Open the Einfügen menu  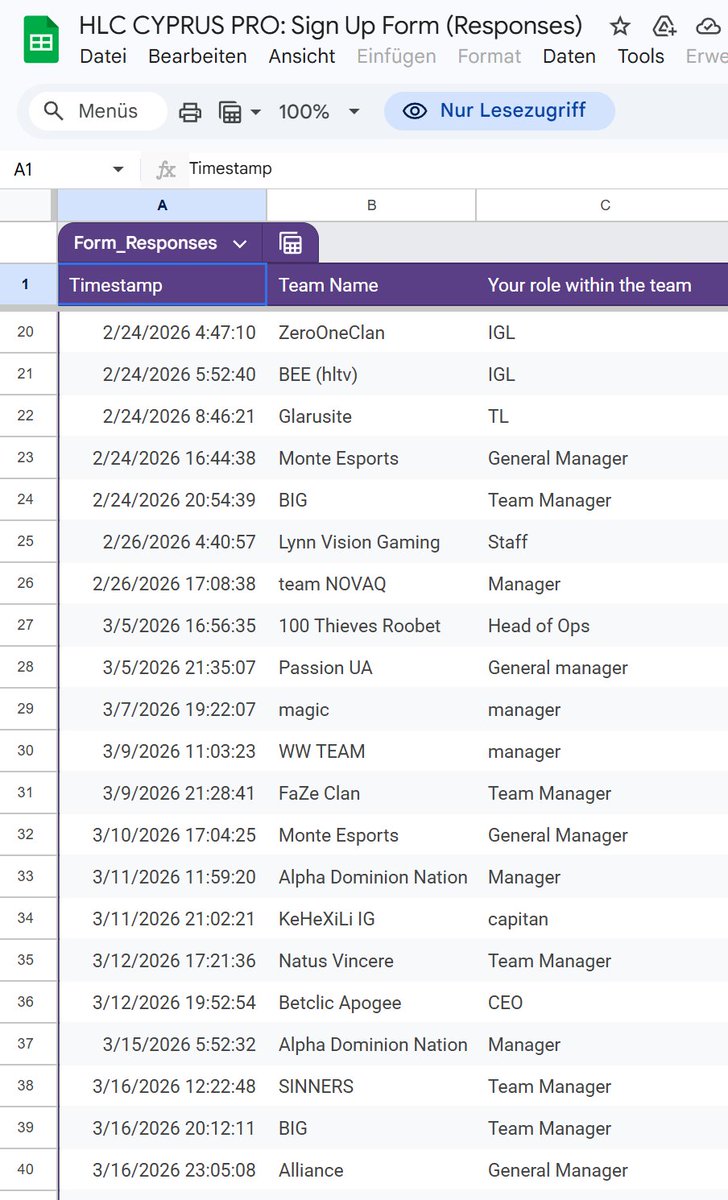(x=396, y=56)
